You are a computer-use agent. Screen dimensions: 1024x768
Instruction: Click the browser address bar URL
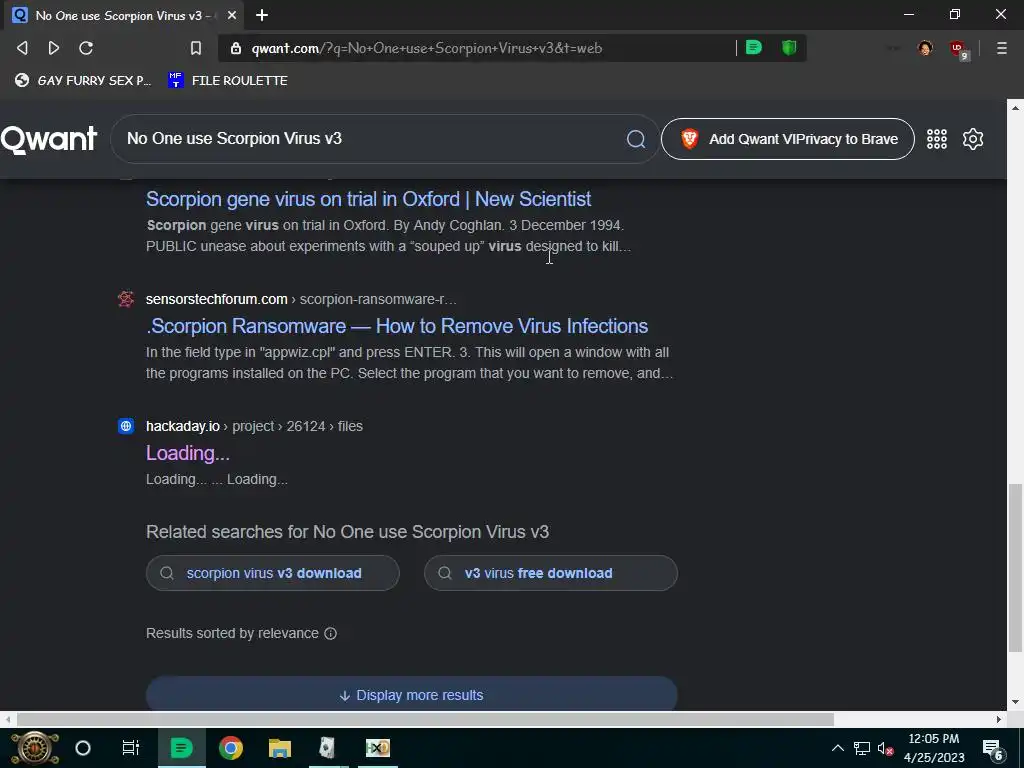[x=426, y=48]
